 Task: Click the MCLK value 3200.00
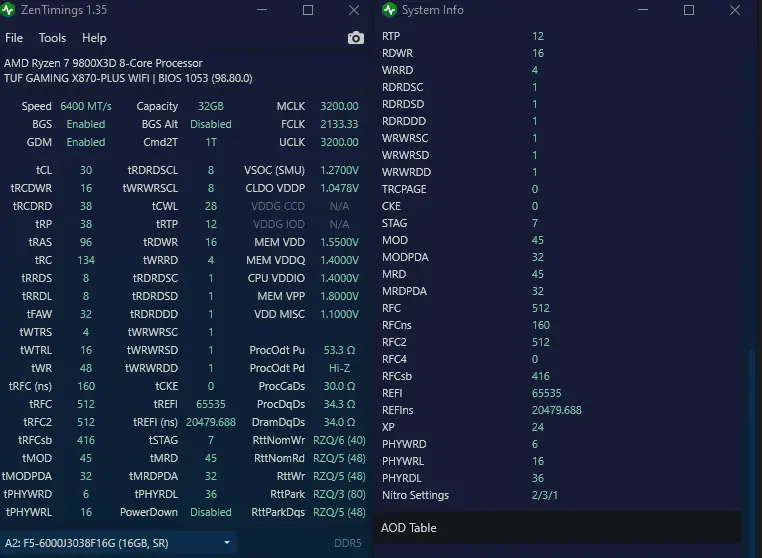[339, 106]
